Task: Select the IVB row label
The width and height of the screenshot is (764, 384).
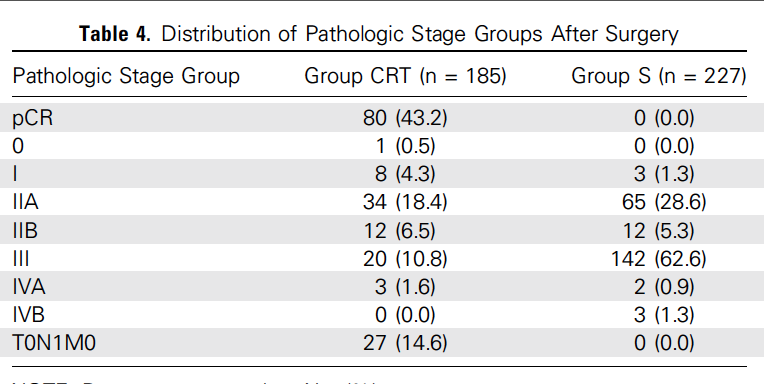Action: point(29,315)
